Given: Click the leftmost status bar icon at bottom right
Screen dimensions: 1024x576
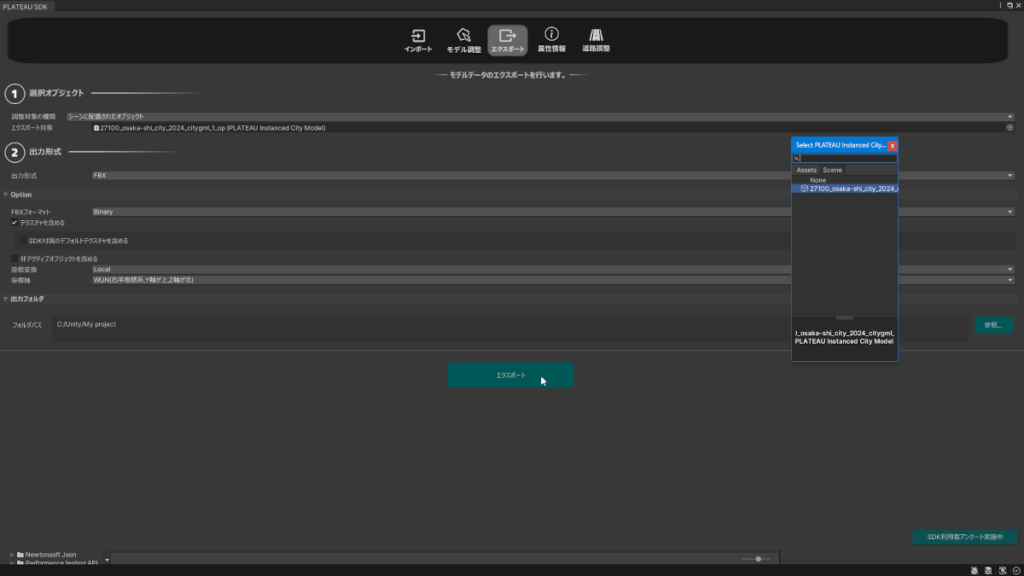Looking at the screenshot, I should (x=974, y=570).
